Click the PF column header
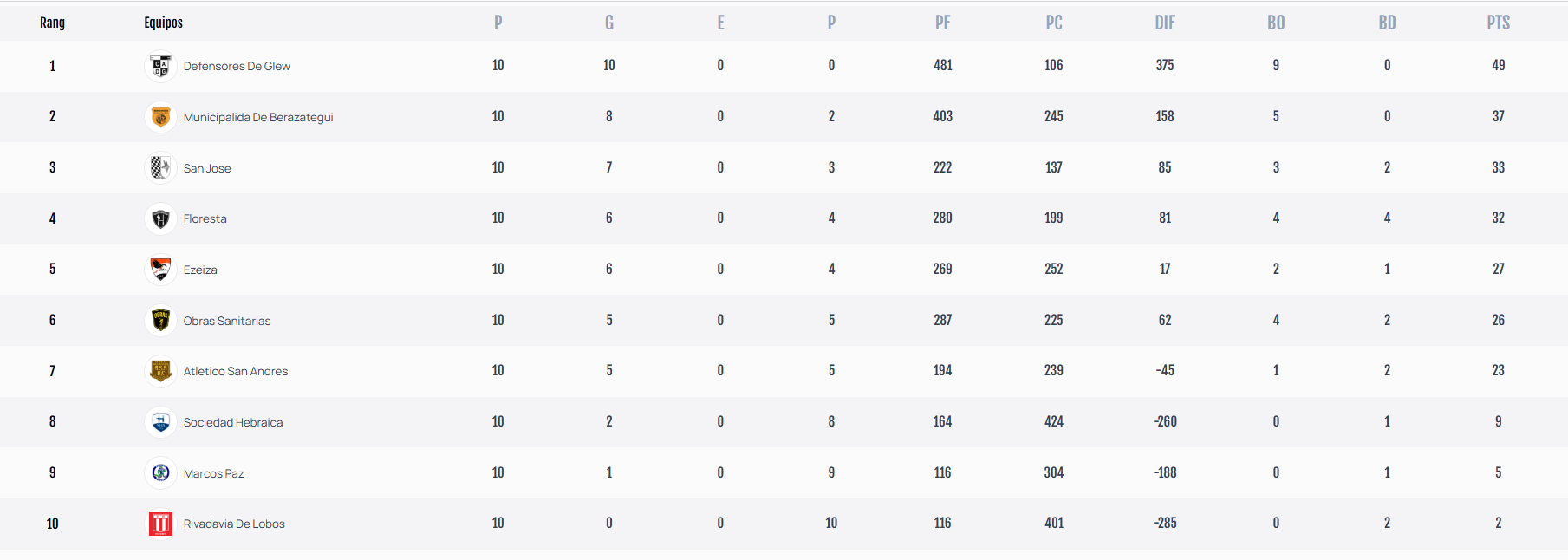The width and height of the screenshot is (1568, 560). 942,23
